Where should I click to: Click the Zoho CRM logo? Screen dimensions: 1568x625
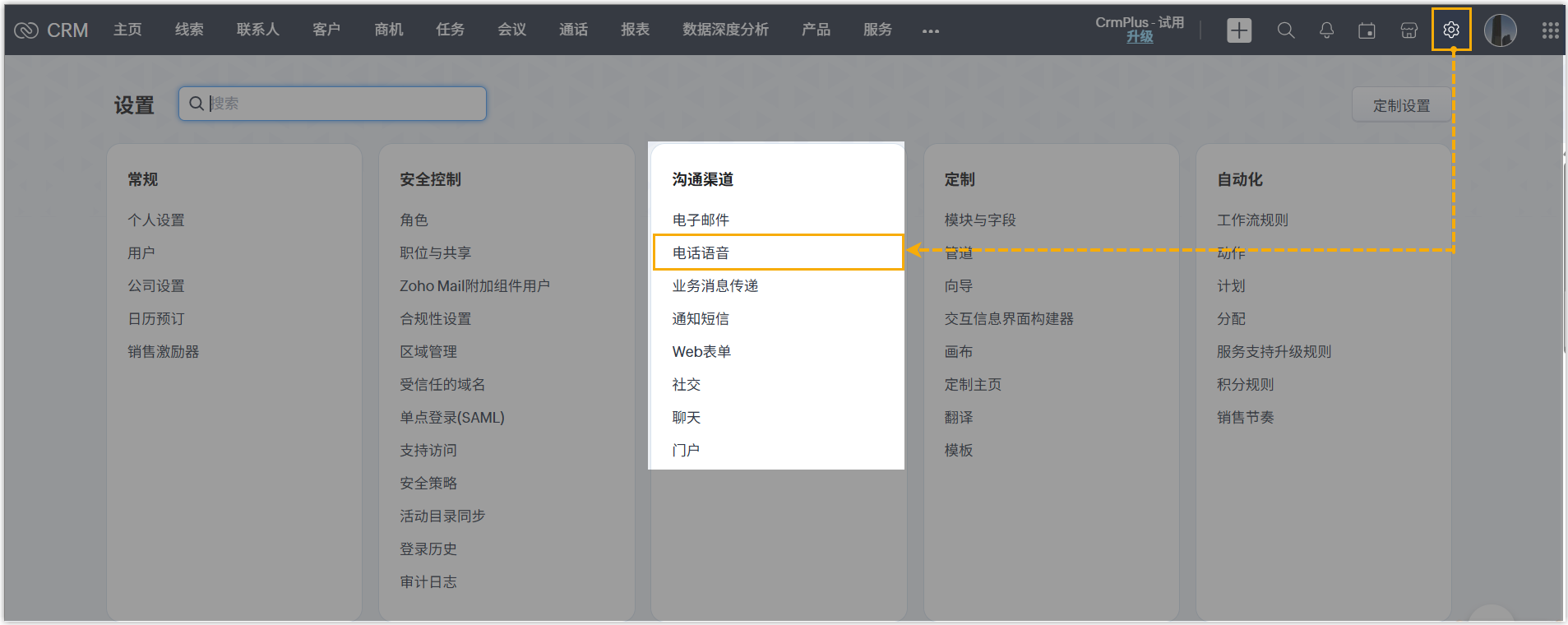click(x=51, y=30)
